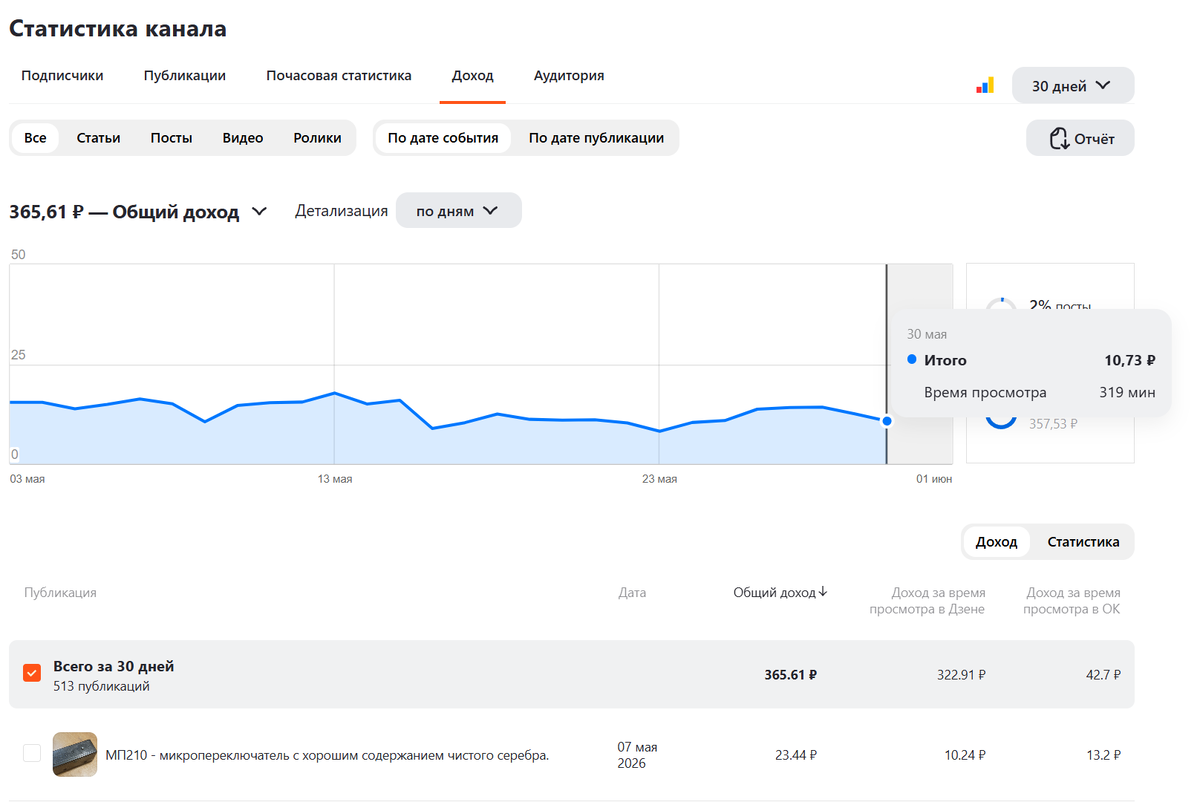Viewport: 1200px width, 805px height.
Task: Switch to Почасовая статистика tab
Action: coord(339,76)
